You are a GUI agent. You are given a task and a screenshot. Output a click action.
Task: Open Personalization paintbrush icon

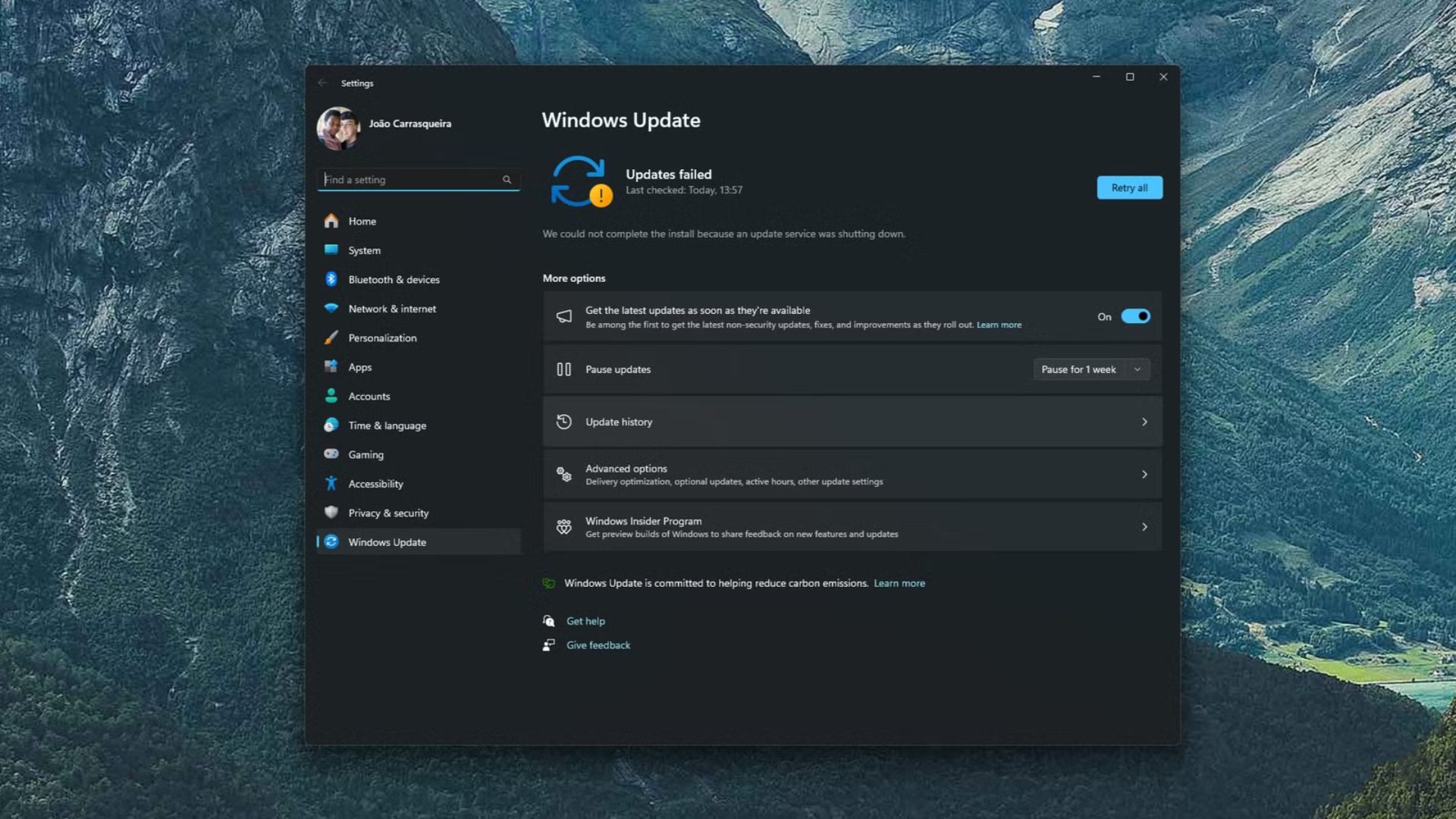coord(331,337)
